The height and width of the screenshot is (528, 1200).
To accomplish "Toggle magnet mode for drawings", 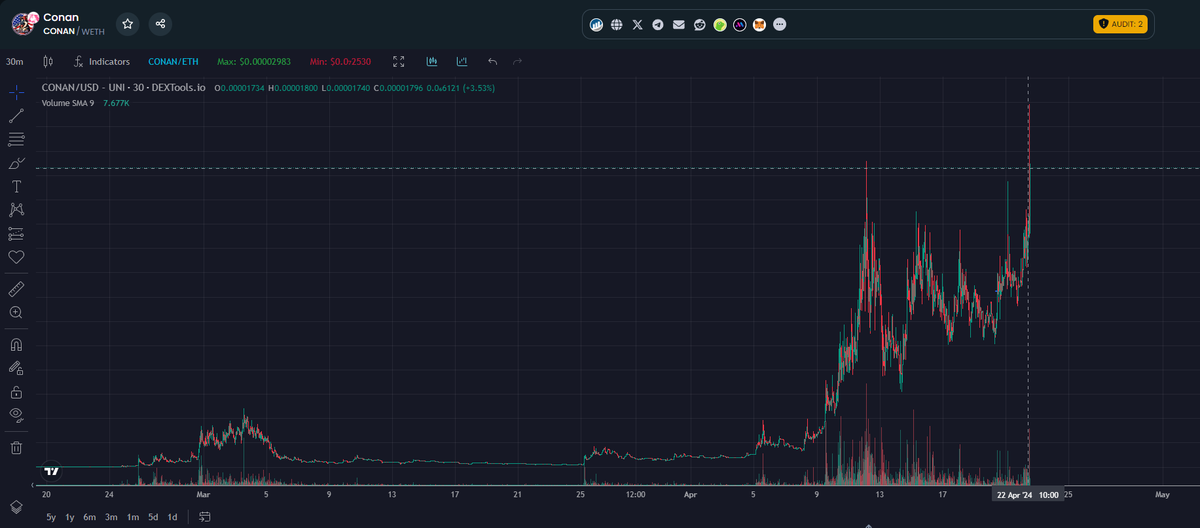I will (16, 344).
